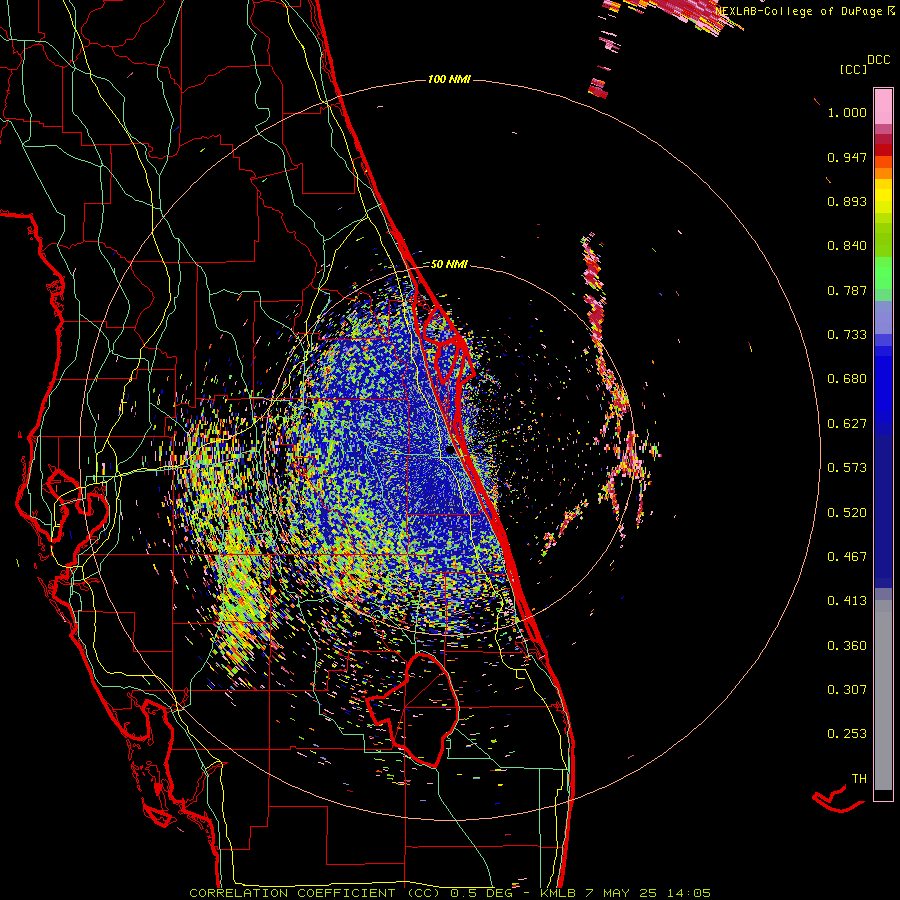Select the 1.000 legend value
The width and height of the screenshot is (900, 900).
coord(847,112)
